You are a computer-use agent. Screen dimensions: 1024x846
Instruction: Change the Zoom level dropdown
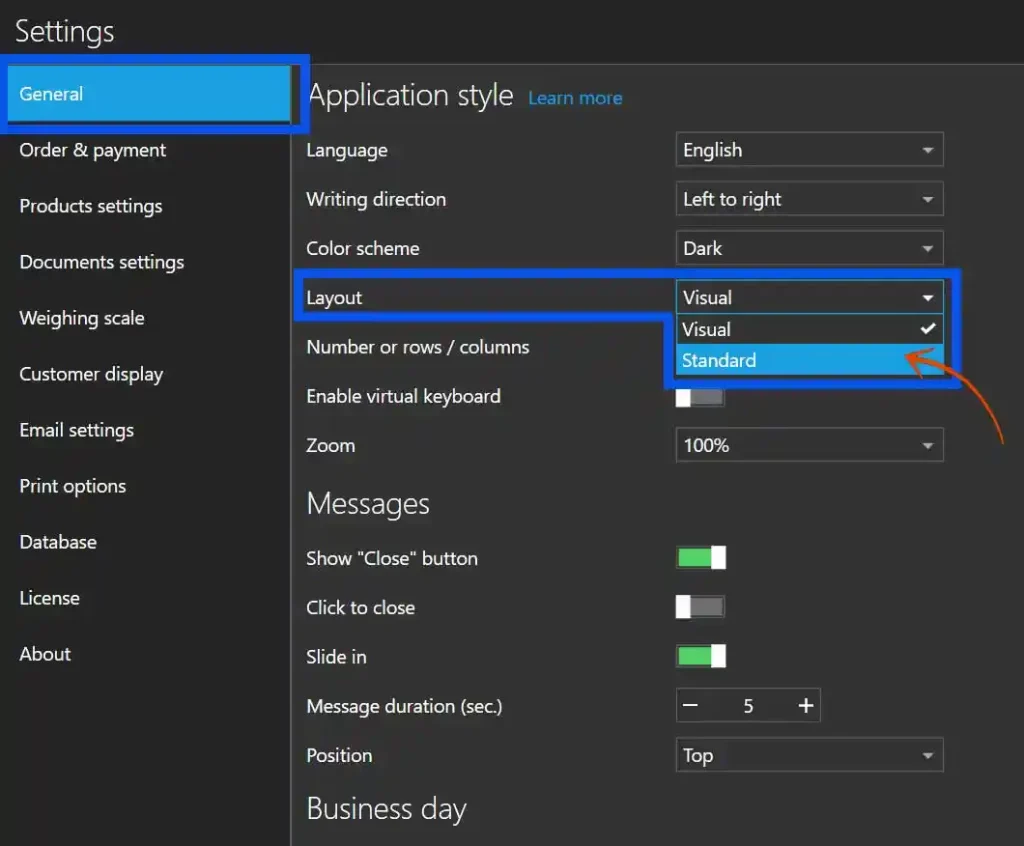[x=809, y=445]
